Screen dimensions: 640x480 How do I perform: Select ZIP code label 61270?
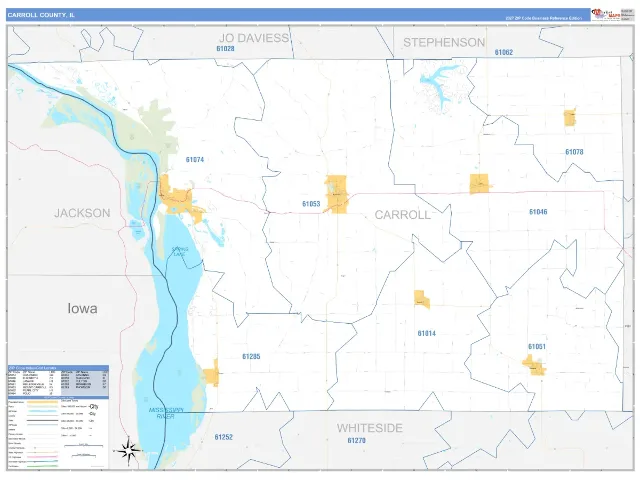point(357,440)
